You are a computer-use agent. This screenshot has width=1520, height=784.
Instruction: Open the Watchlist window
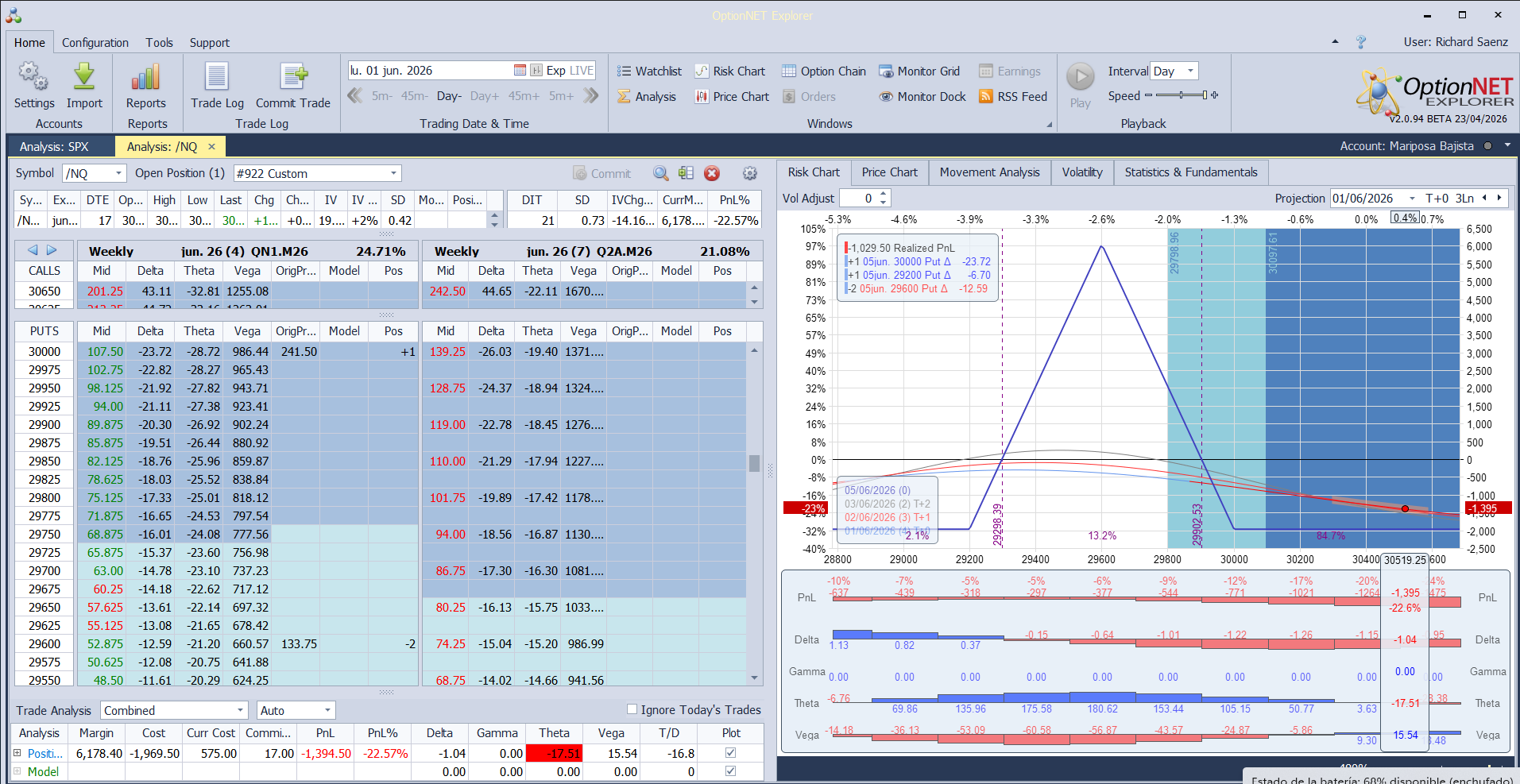pyautogui.click(x=649, y=71)
